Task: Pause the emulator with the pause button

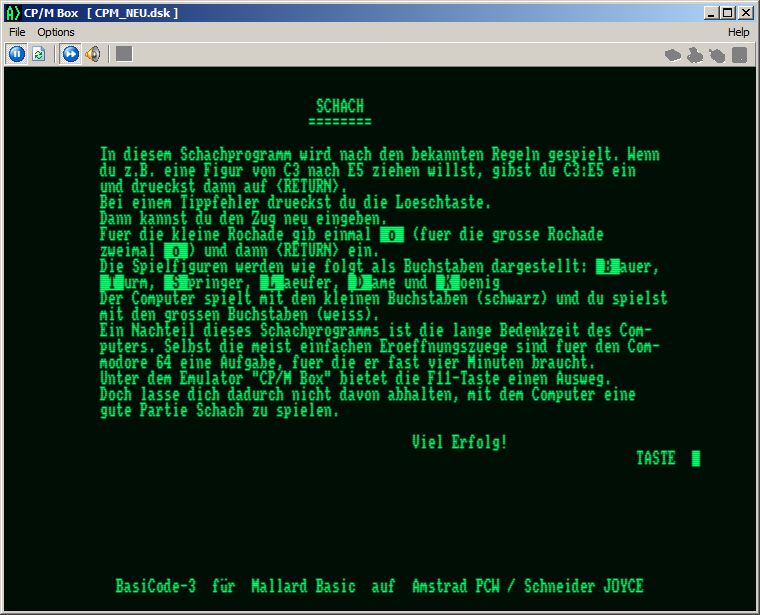Action: point(17,54)
